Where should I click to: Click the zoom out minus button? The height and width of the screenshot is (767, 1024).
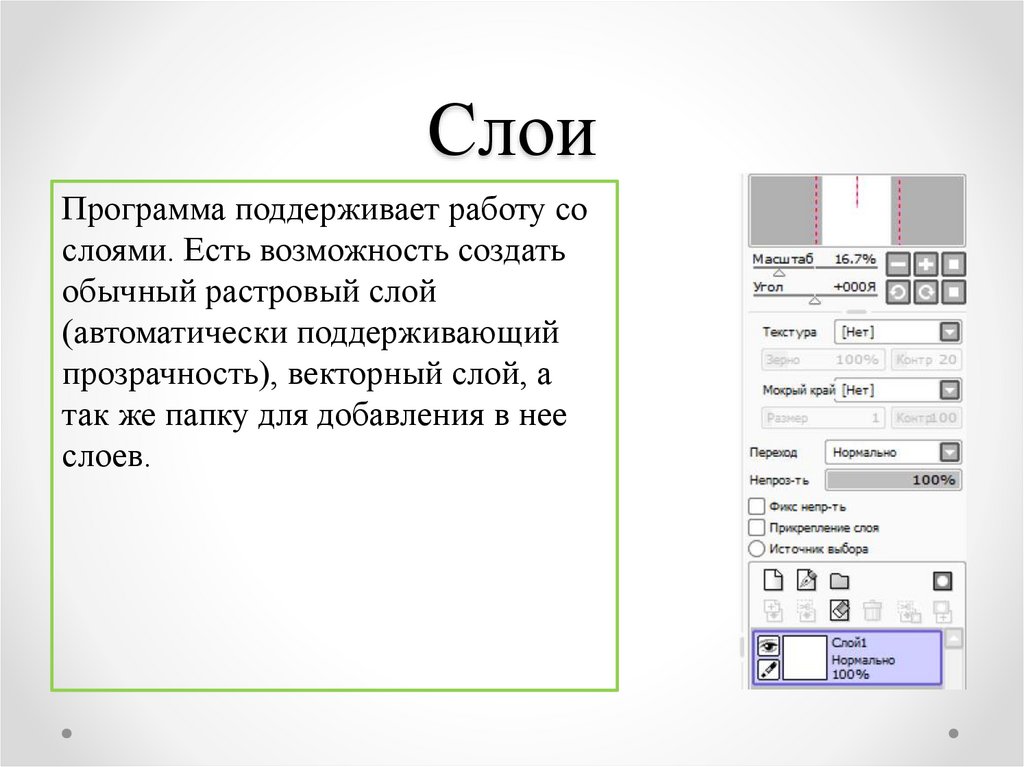pyautogui.click(x=898, y=265)
